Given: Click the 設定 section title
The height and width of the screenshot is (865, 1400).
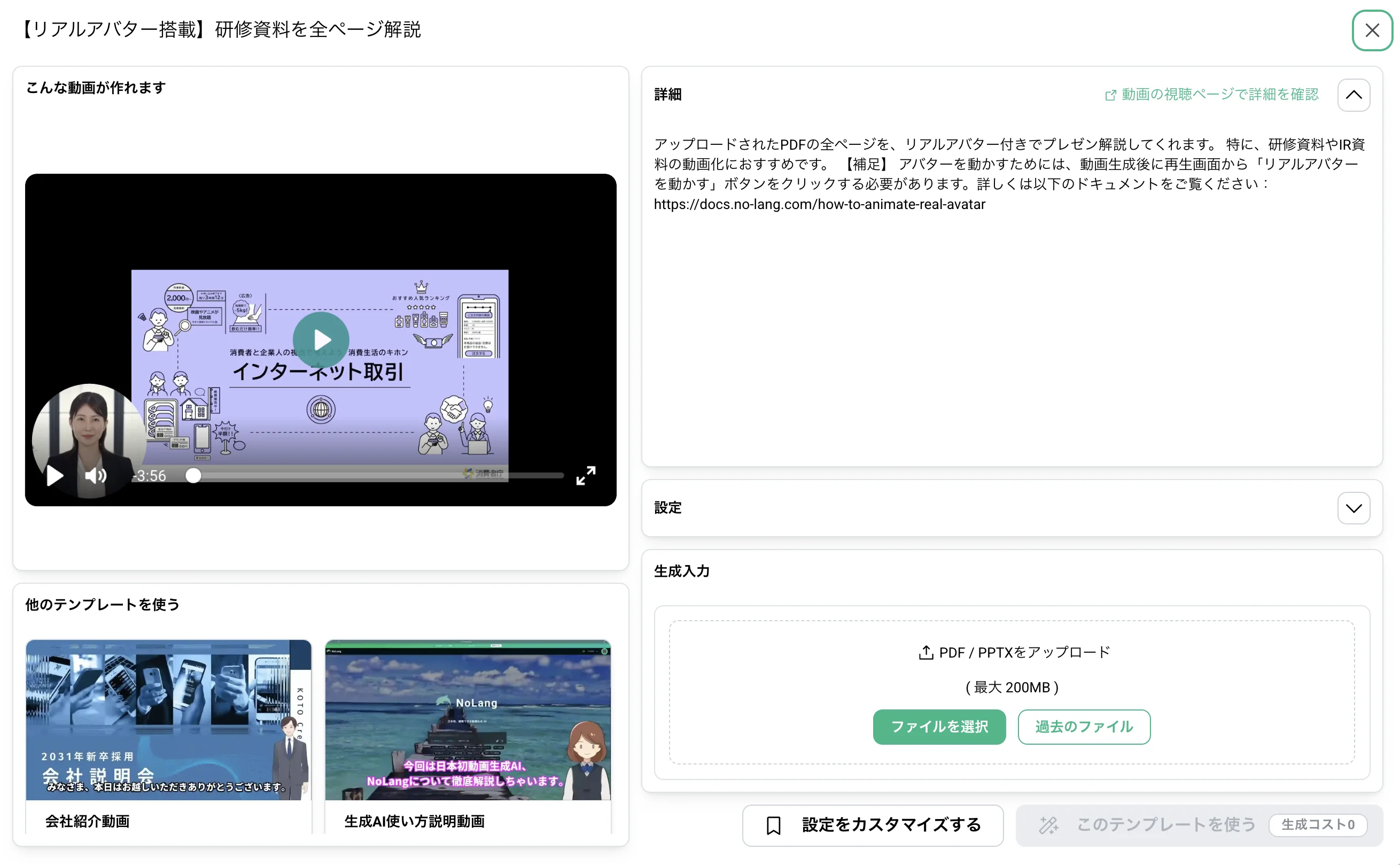Looking at the screenshot, I should [668, 507].
